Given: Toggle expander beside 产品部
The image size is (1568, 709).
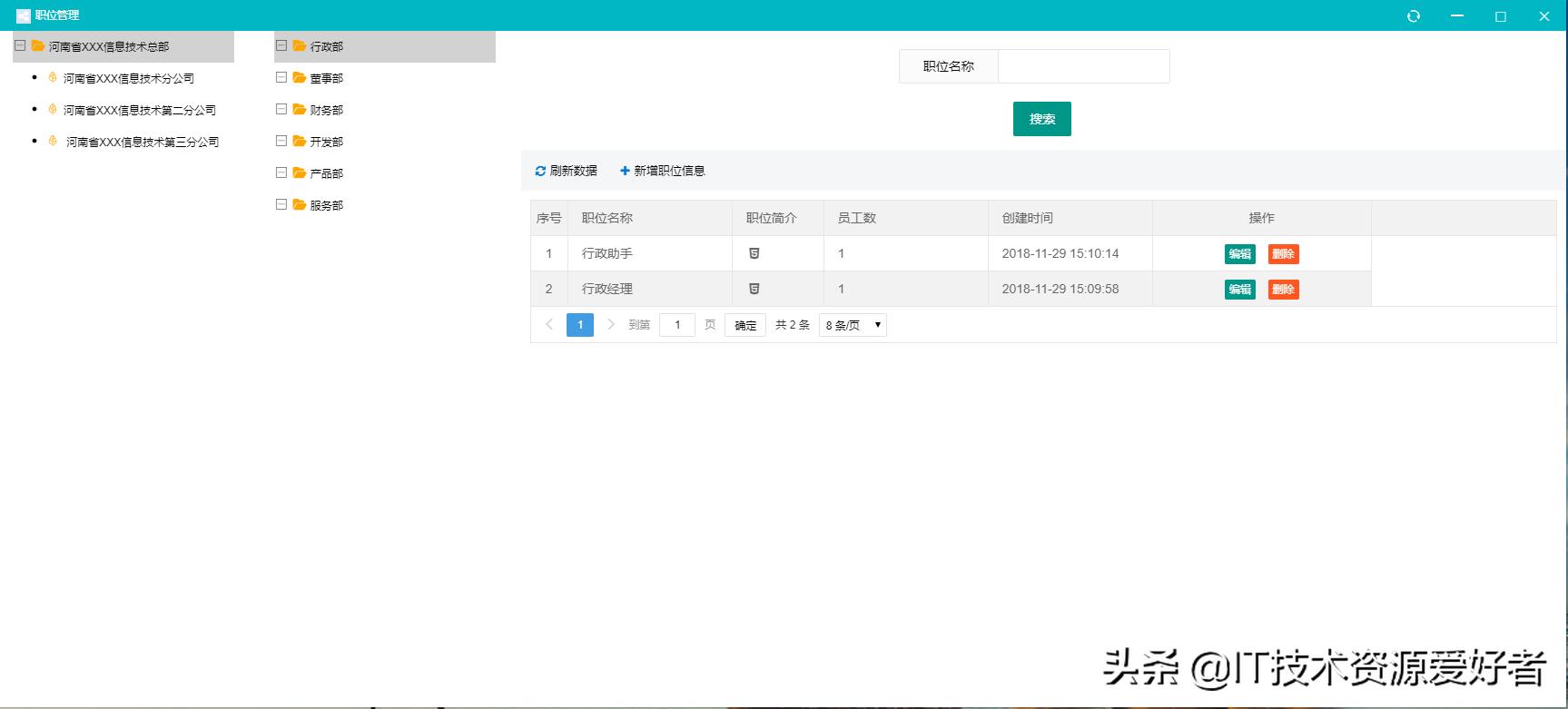Looking at the screenshot, I should tap(281, 172).
